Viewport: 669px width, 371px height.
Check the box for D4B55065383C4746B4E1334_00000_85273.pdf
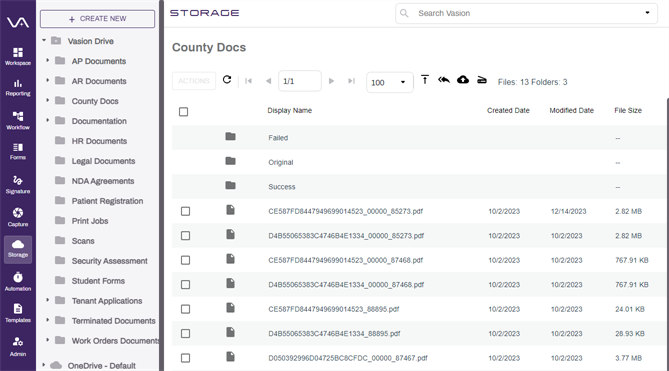click(185, 235)
